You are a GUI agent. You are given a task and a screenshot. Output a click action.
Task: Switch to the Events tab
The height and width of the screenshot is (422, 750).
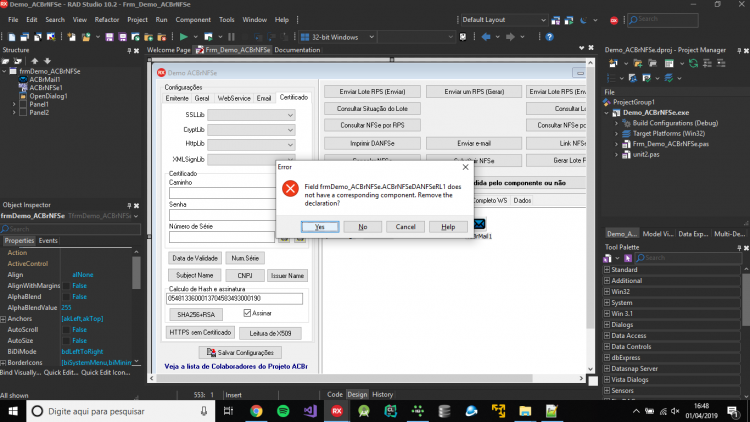click(x=48, y=241)
